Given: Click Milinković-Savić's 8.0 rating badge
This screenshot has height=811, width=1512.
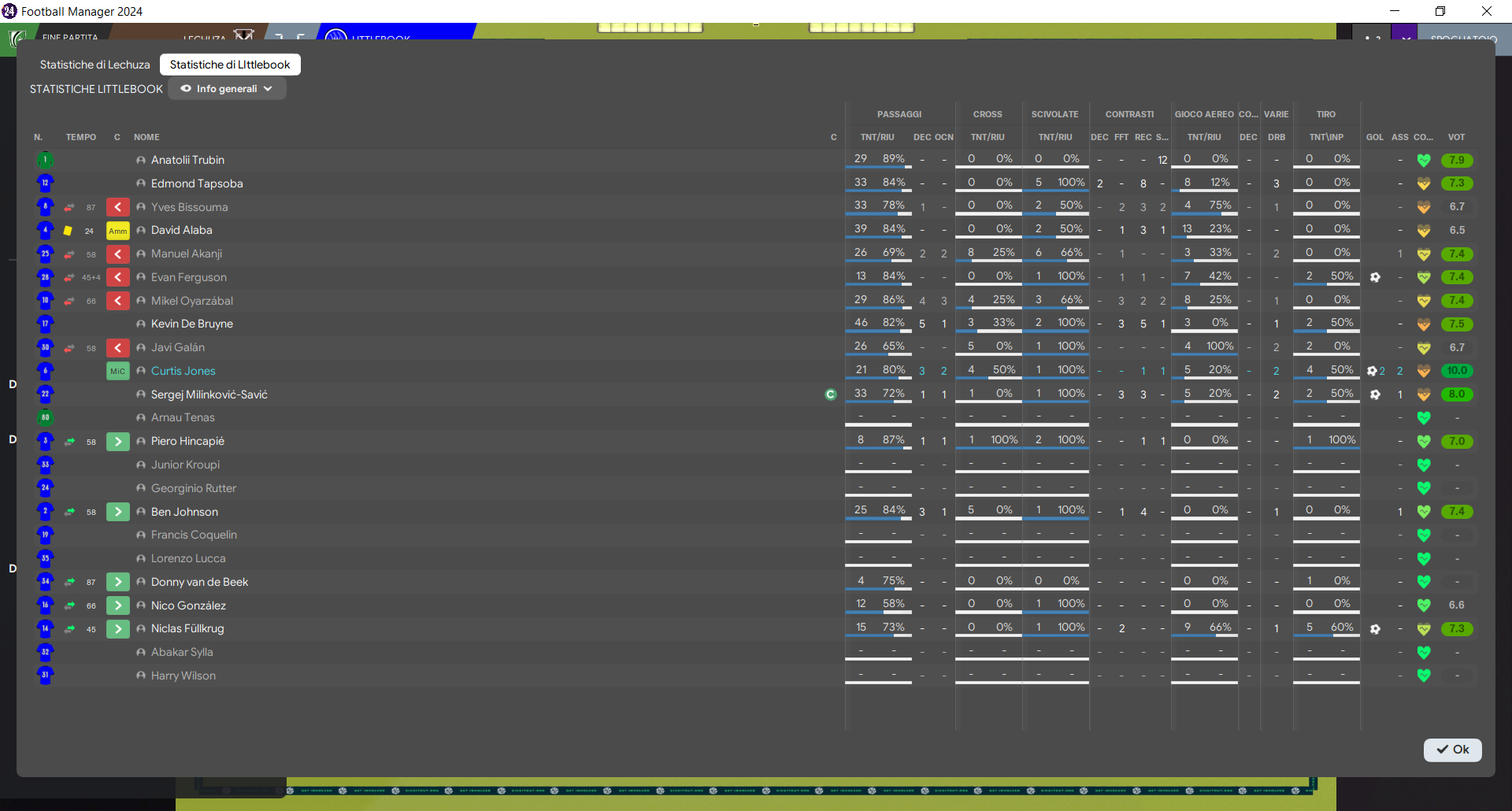Looking at the screenshot, I should click(x=1457, y=394).
